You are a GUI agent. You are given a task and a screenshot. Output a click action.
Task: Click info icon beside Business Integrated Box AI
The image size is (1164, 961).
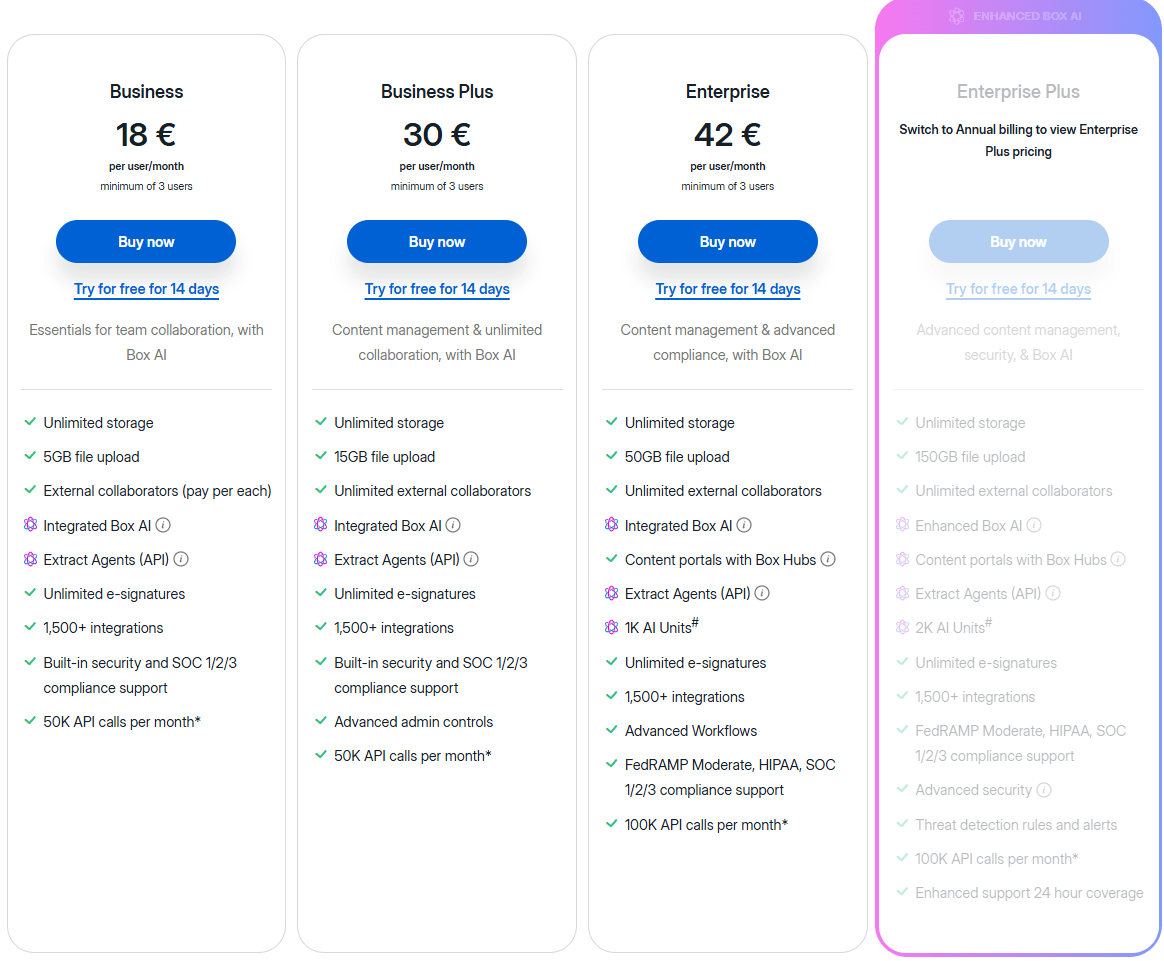tap(163, 525)
